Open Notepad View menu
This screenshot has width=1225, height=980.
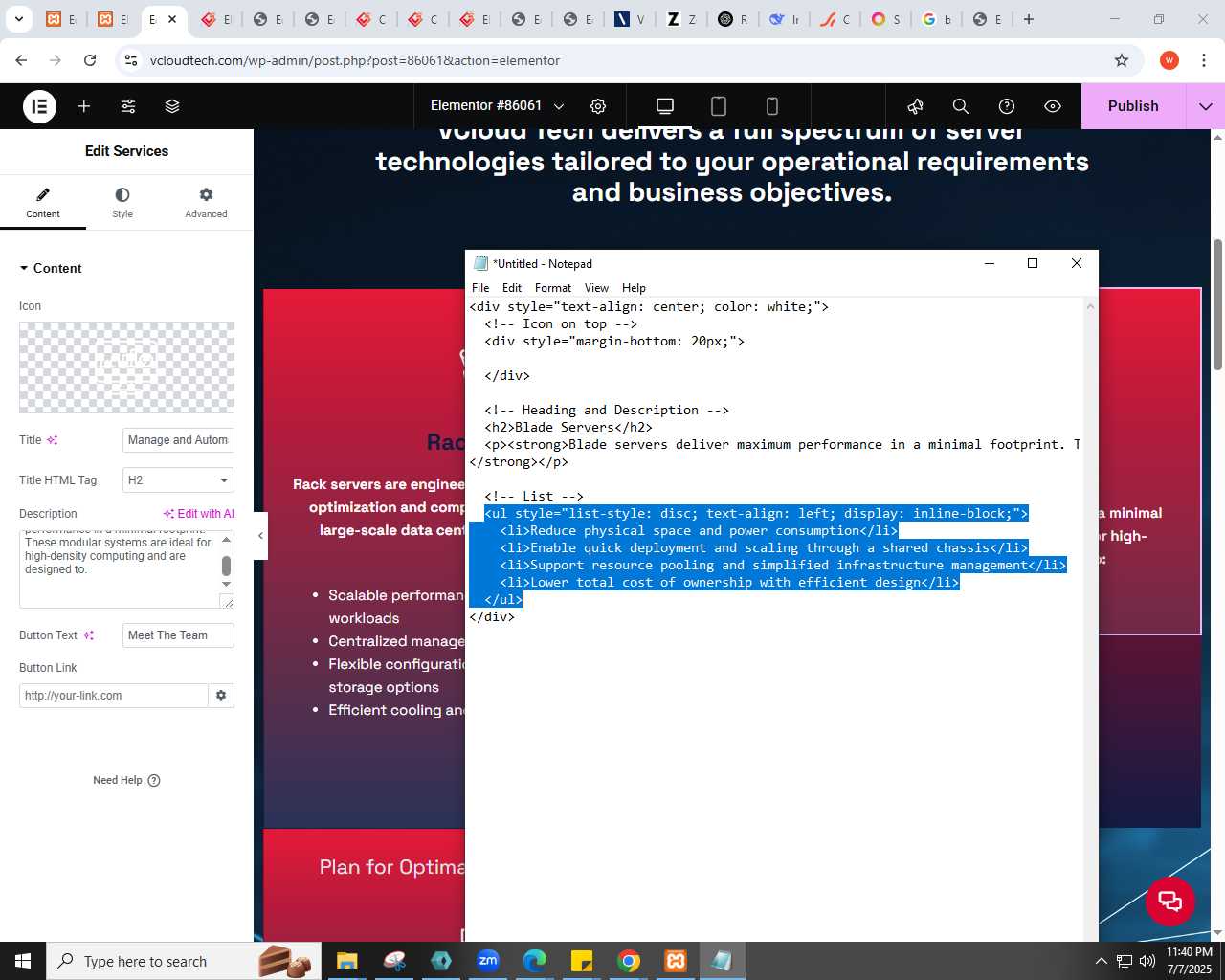pyautogui.click(x=596, y=288)
